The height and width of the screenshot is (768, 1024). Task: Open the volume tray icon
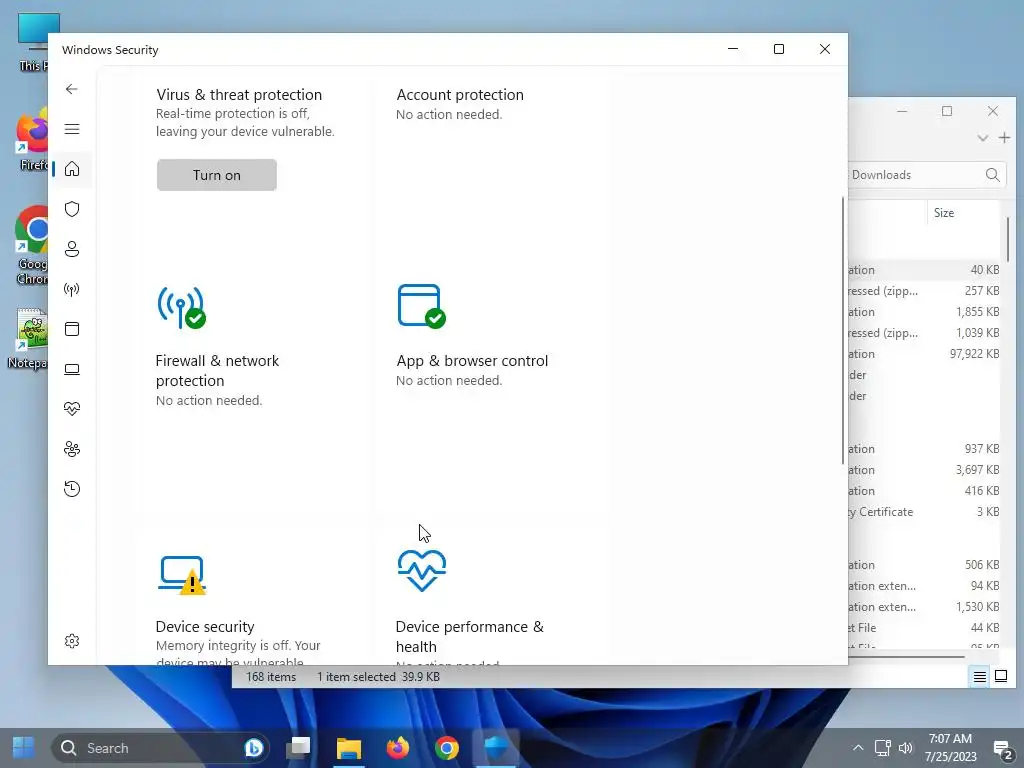pos(906,748)
